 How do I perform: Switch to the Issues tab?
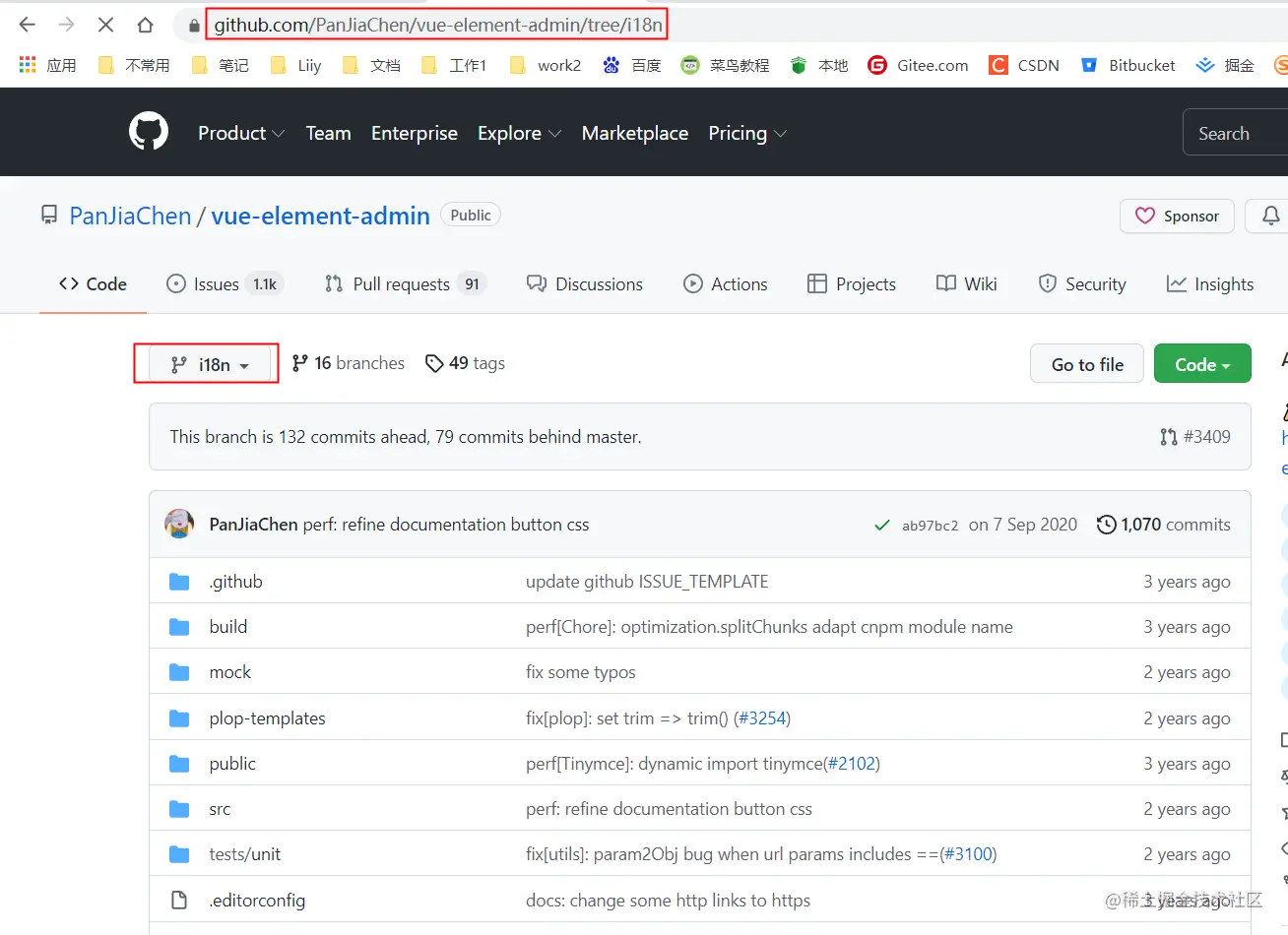coord(225,284)
